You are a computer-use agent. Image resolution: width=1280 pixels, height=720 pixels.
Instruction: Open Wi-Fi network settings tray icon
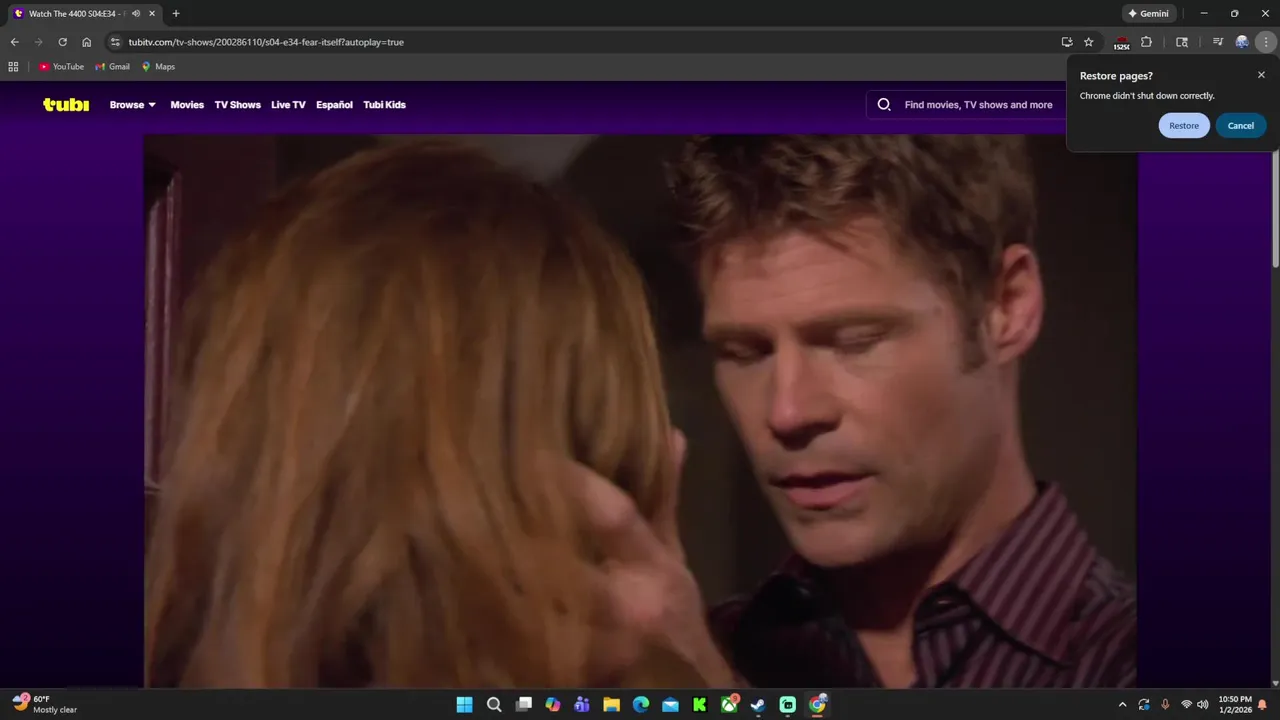(1186, 705)
